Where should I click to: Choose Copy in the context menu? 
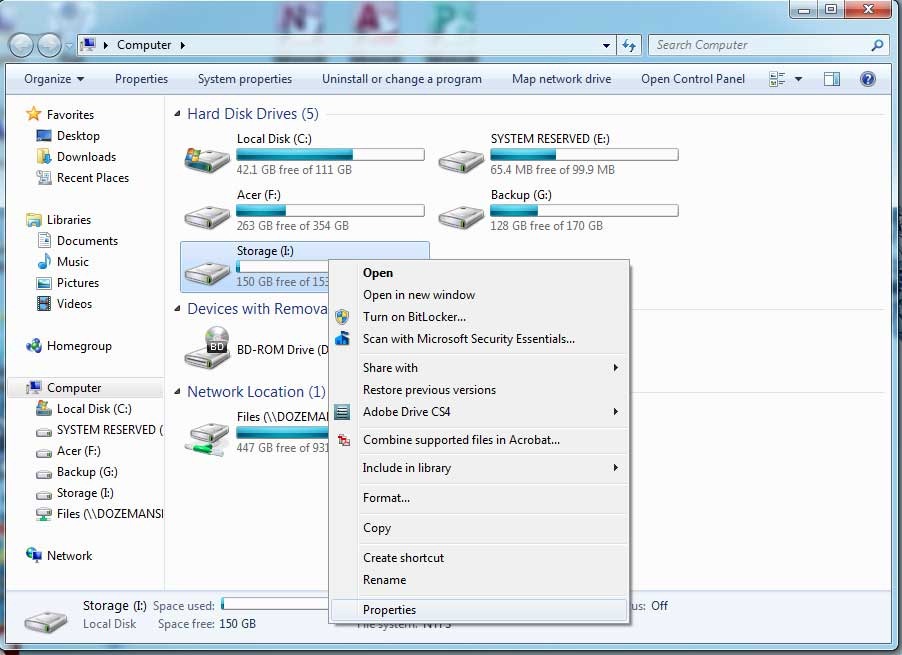[x=479, y=528]
